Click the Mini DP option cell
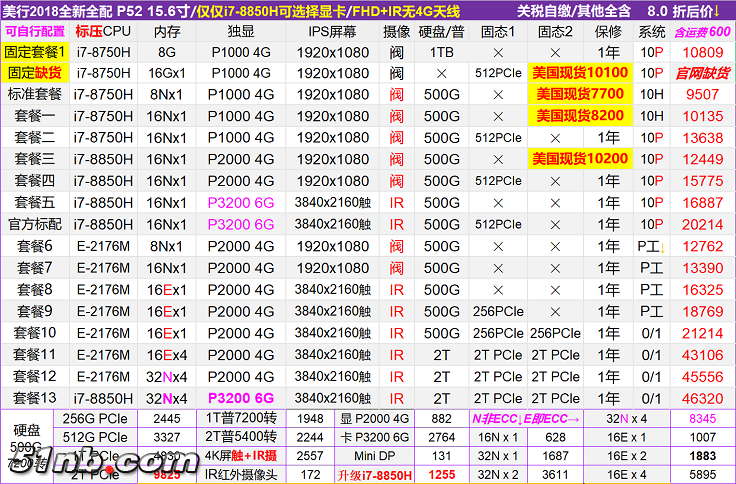This screenshot has height=484, width=736. (365, 456)
